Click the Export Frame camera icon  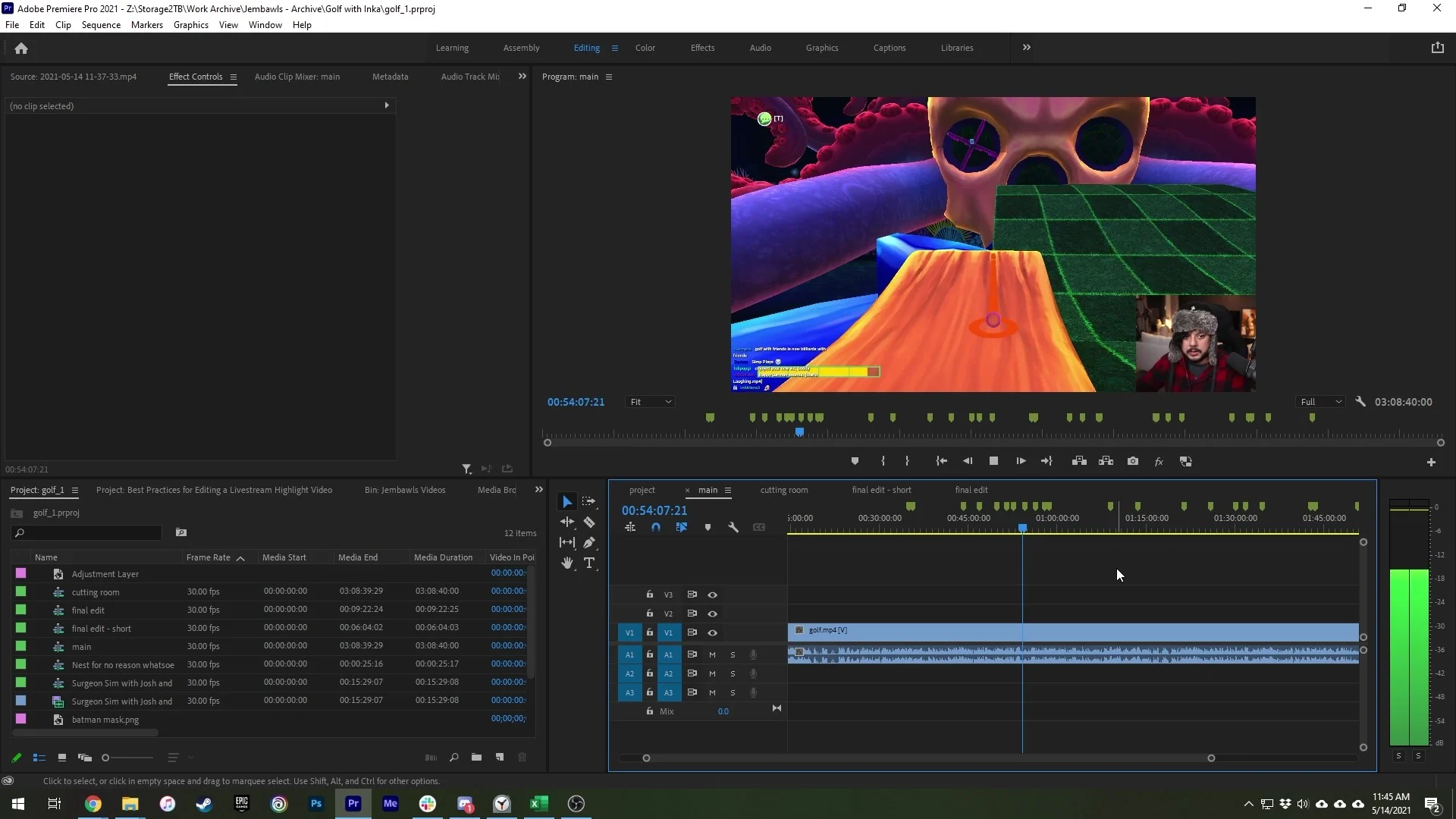[1133, 461]
